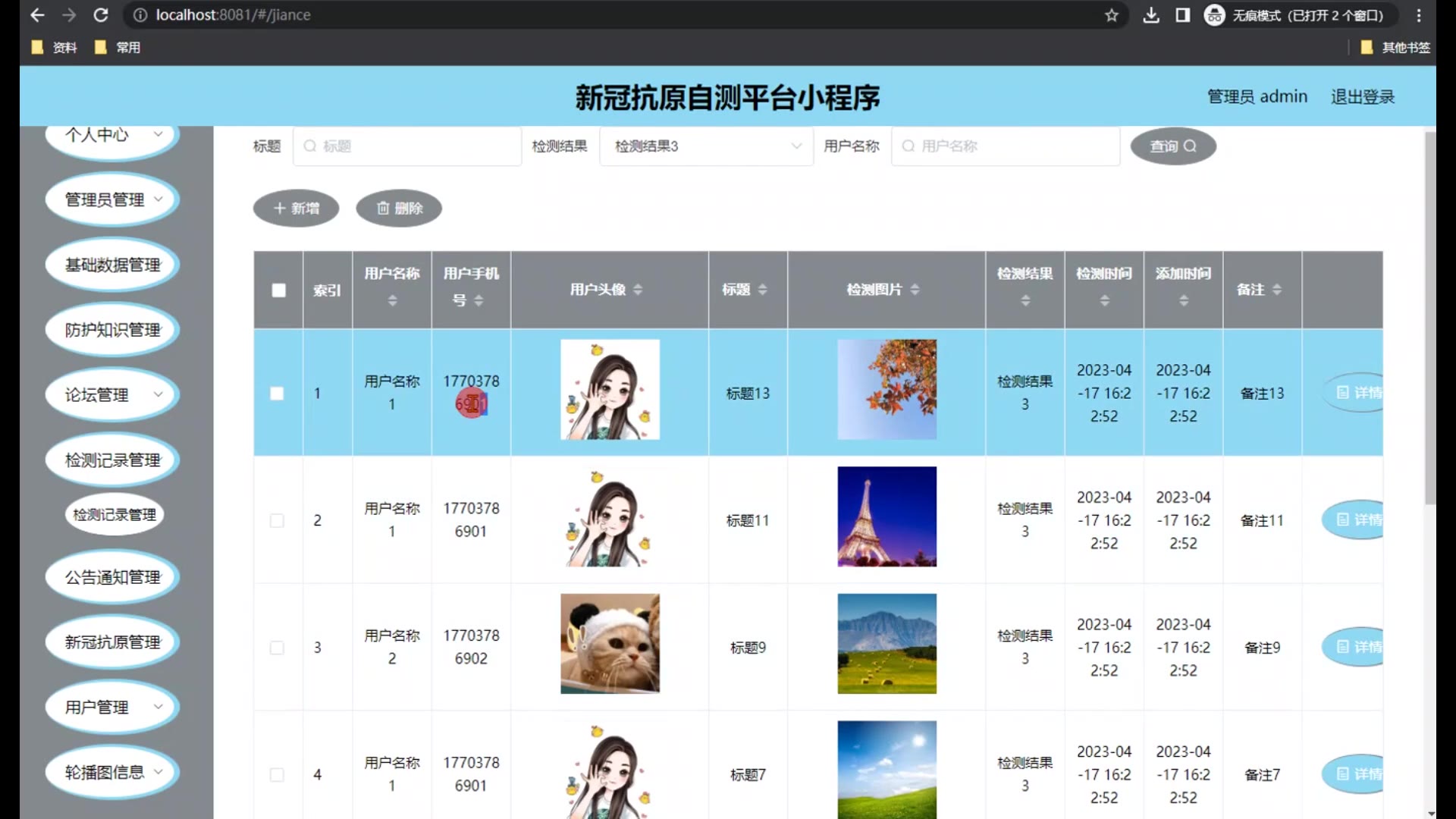Screen dimensions: 1456x819
Task: Click the page vertical scrollbar
Action: 1430,318
